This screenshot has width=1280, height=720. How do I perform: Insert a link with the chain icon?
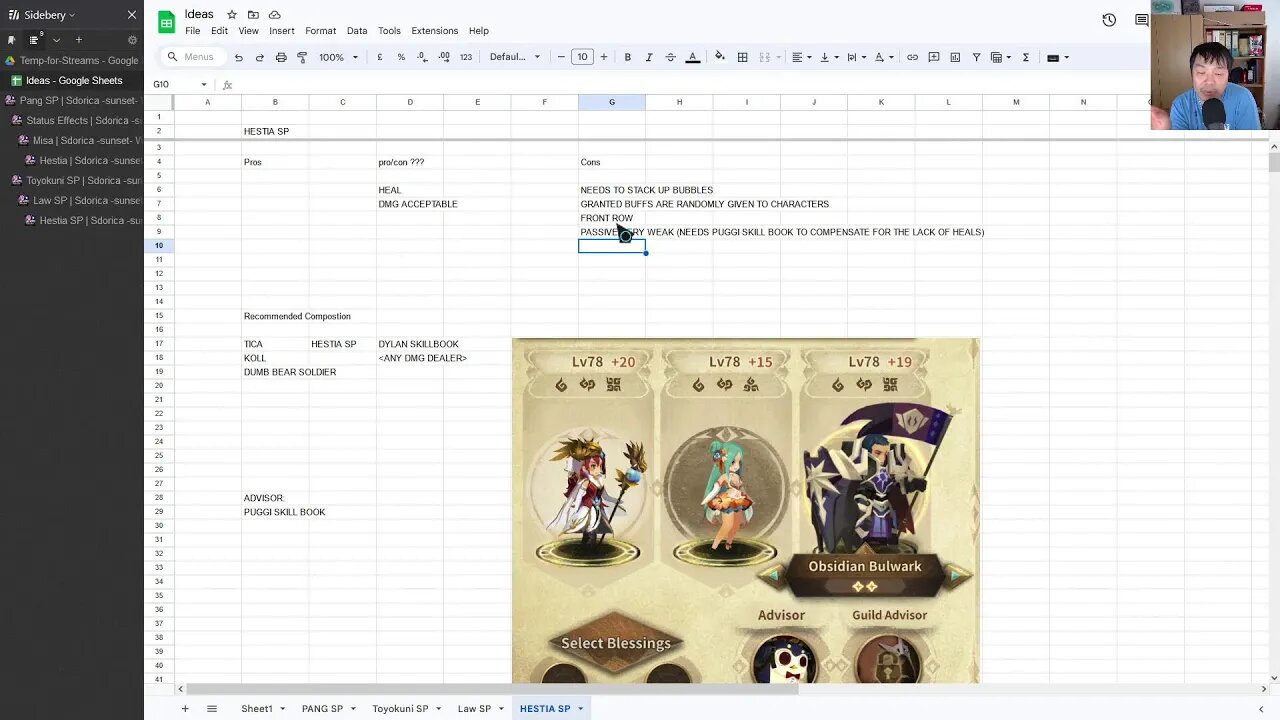pos(912,57)
